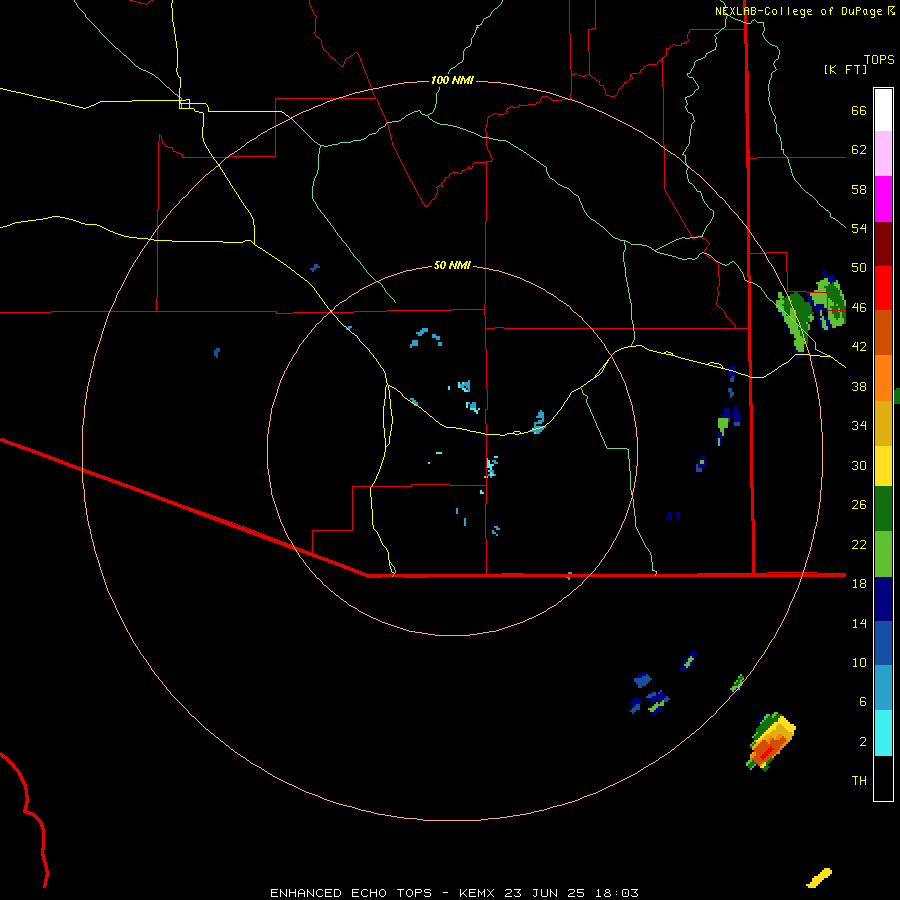
Task: Click the "54" legend value
Action: click(x=859, y=228)
